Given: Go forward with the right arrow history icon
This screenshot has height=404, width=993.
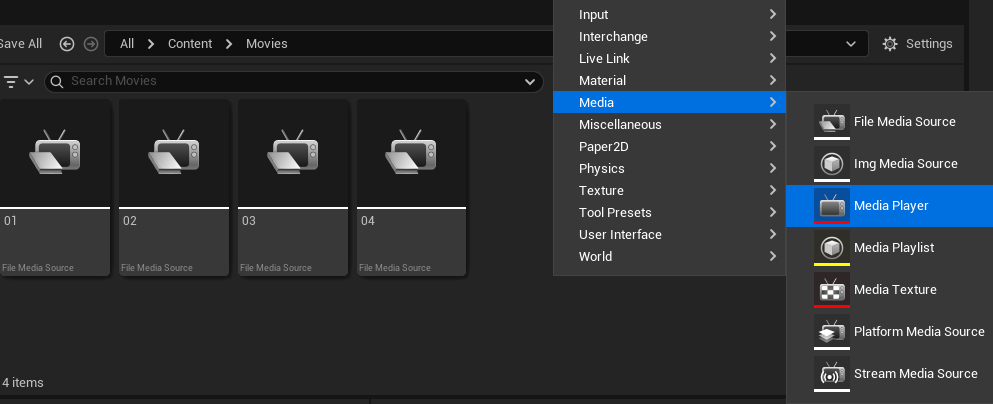Looking at the screenshot, I should coord(91,44).
